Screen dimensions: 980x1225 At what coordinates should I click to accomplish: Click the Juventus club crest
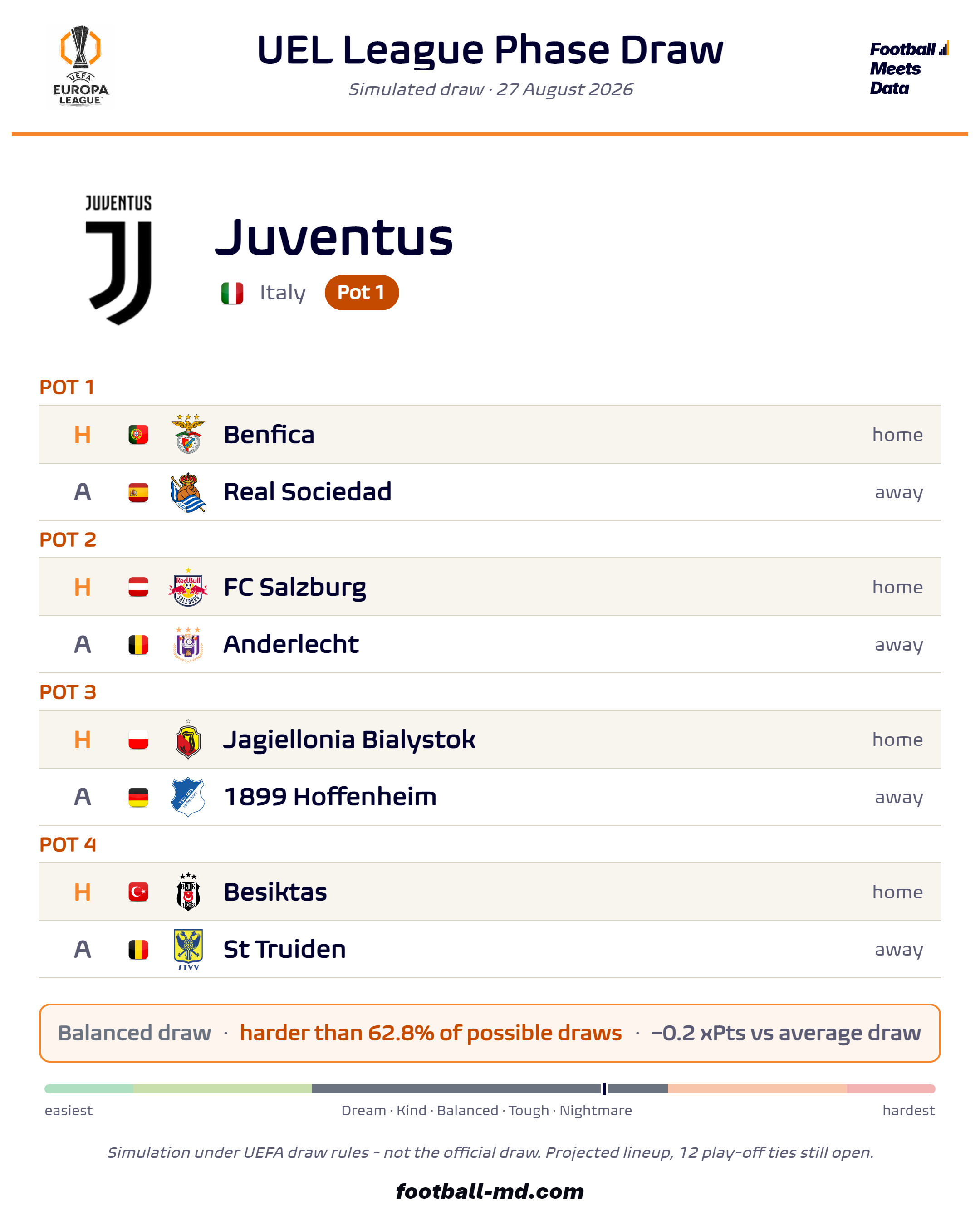pos(119,260)
